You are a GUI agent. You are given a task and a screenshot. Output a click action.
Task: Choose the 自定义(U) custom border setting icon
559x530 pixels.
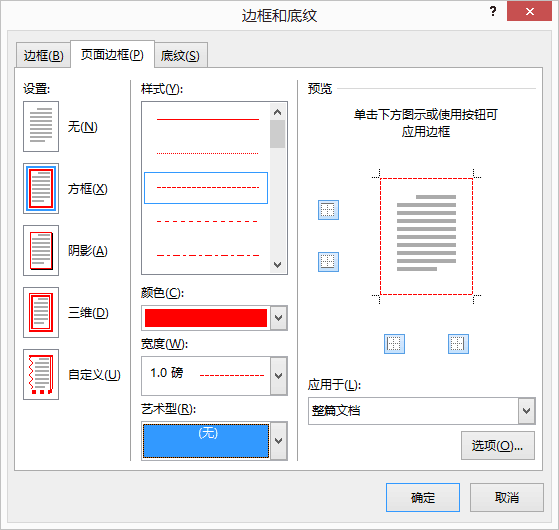point(41,375)
